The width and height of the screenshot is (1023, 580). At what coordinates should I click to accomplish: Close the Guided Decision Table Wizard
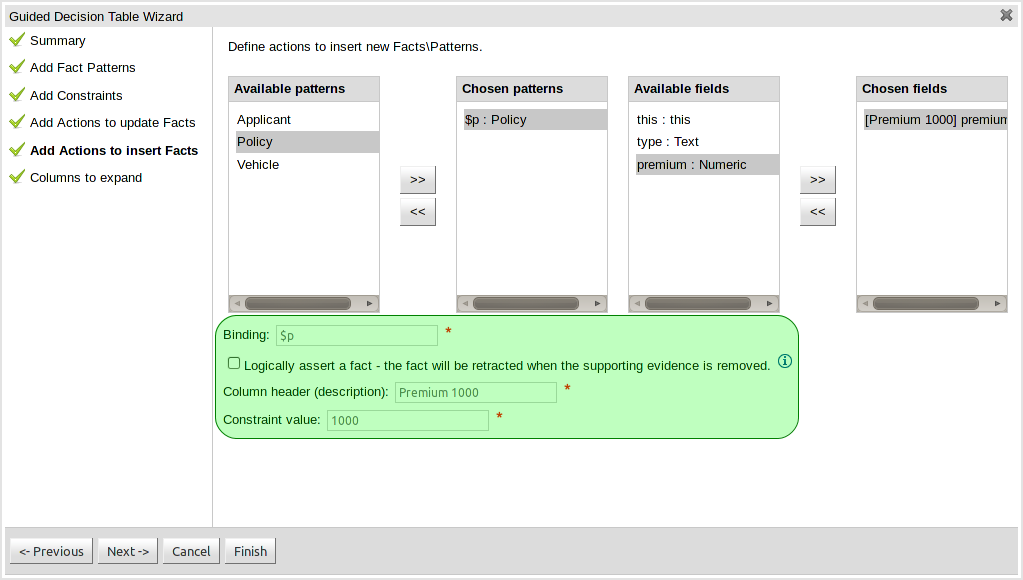pyautogui.click(x=1006, y=15)
